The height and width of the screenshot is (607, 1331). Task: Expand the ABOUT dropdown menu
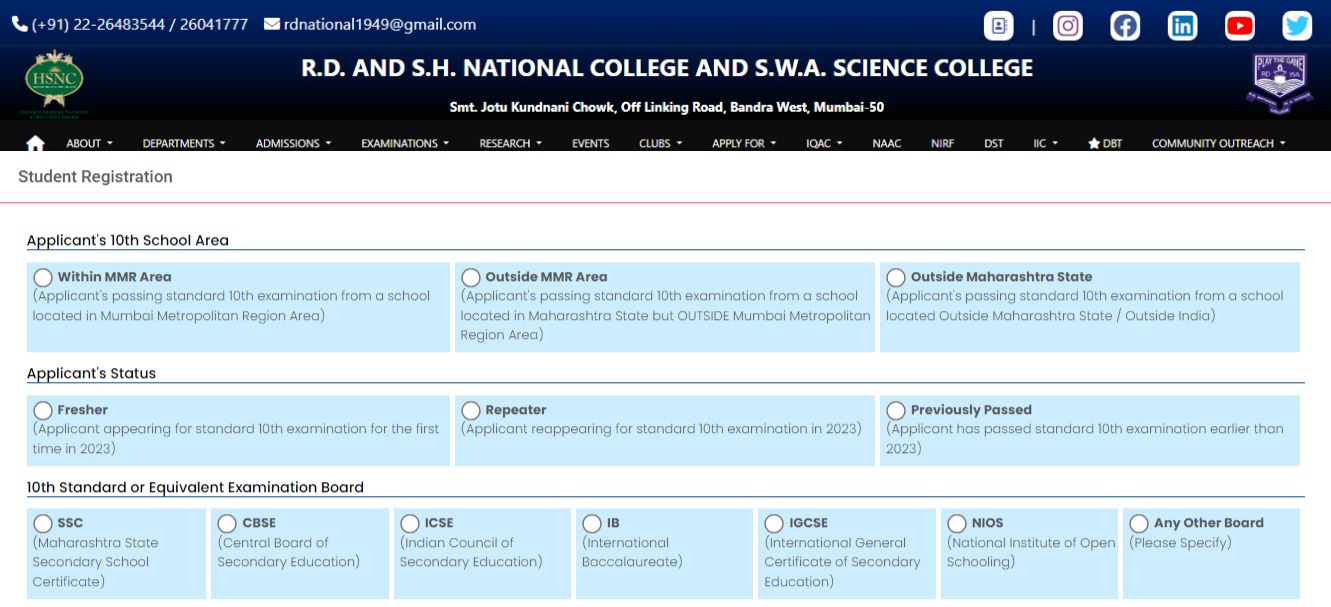tap(90, 144)
